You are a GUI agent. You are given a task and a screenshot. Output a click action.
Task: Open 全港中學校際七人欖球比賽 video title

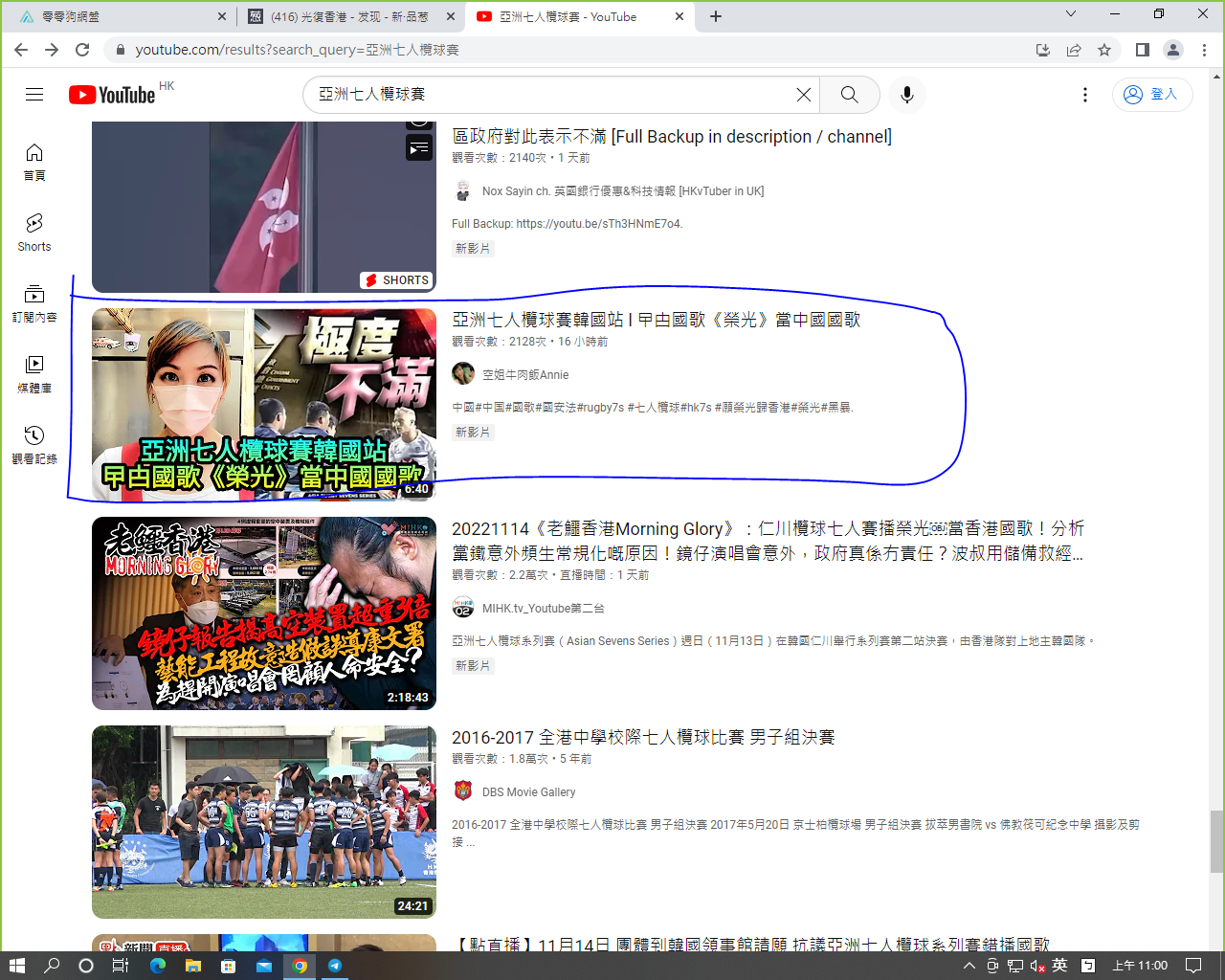643,737
